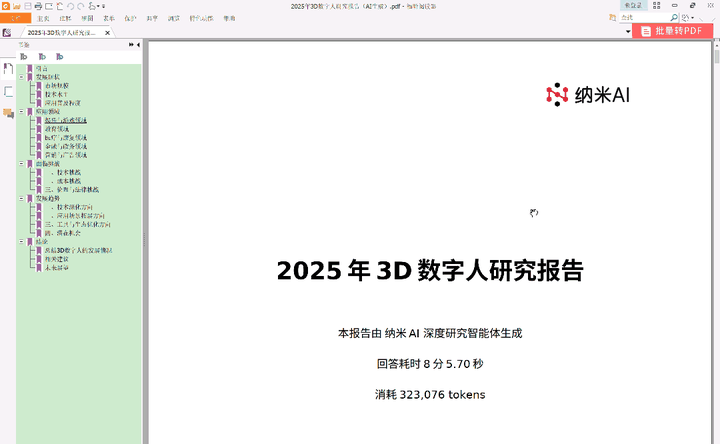The height and width of the screenshot is (444, 720).
Task: Collapse the 发展趋势 bookmark branch
Action: 22,198
